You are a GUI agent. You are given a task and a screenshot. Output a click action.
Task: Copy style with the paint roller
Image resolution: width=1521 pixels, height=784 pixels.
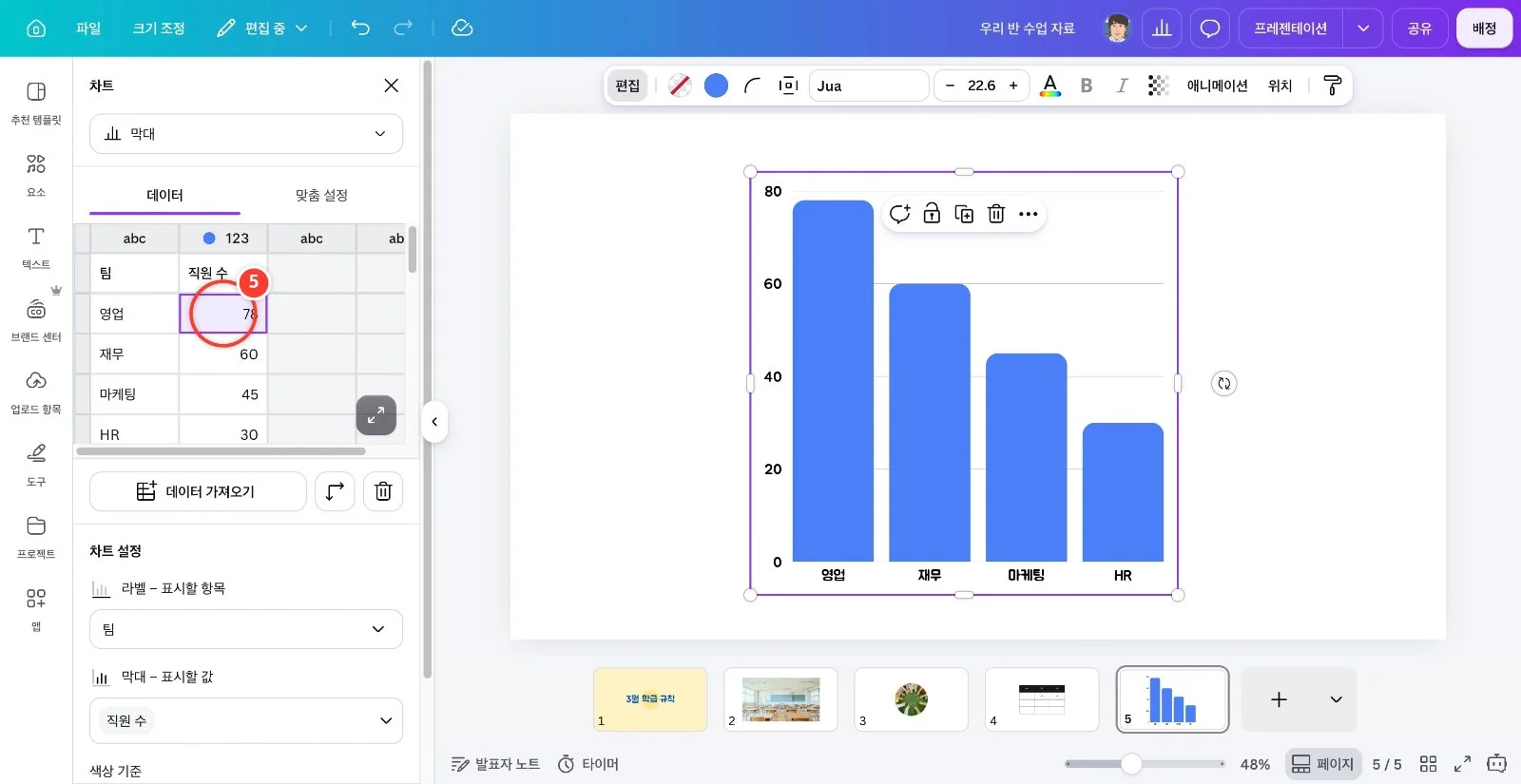pos(1333,86)
